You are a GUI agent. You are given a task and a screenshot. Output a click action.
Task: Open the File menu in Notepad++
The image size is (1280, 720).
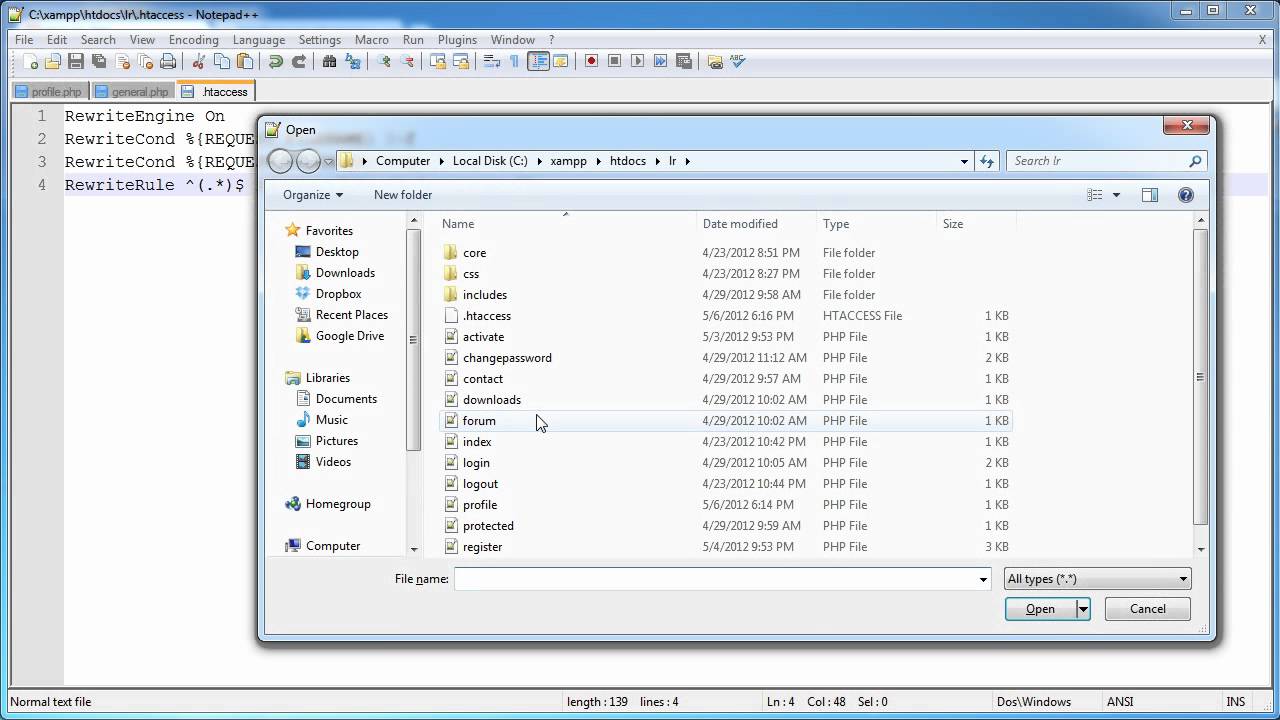24,40
